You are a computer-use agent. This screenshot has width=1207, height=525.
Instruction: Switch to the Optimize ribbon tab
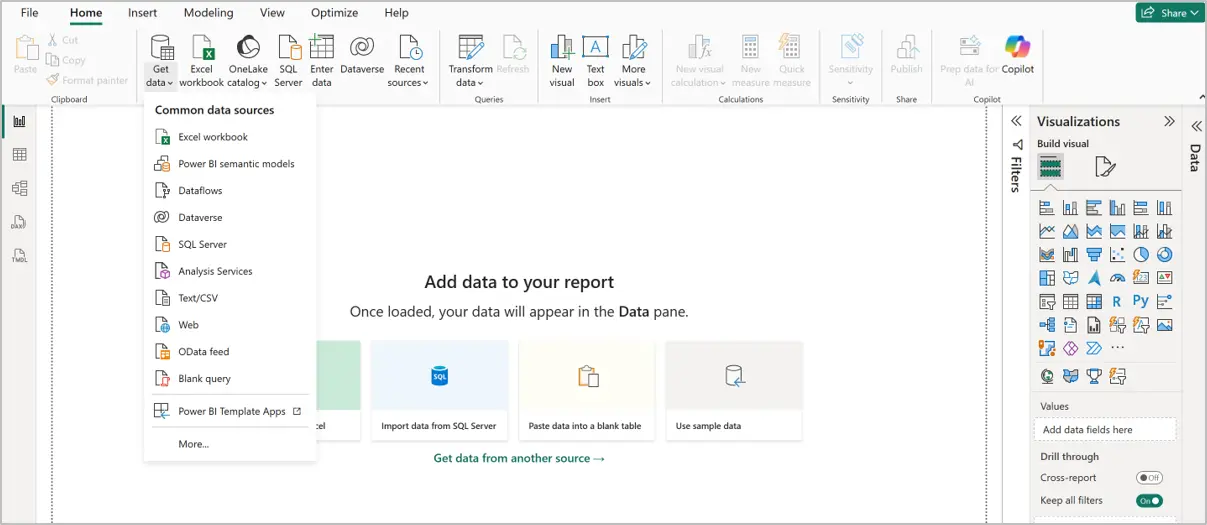coord(334,13)
